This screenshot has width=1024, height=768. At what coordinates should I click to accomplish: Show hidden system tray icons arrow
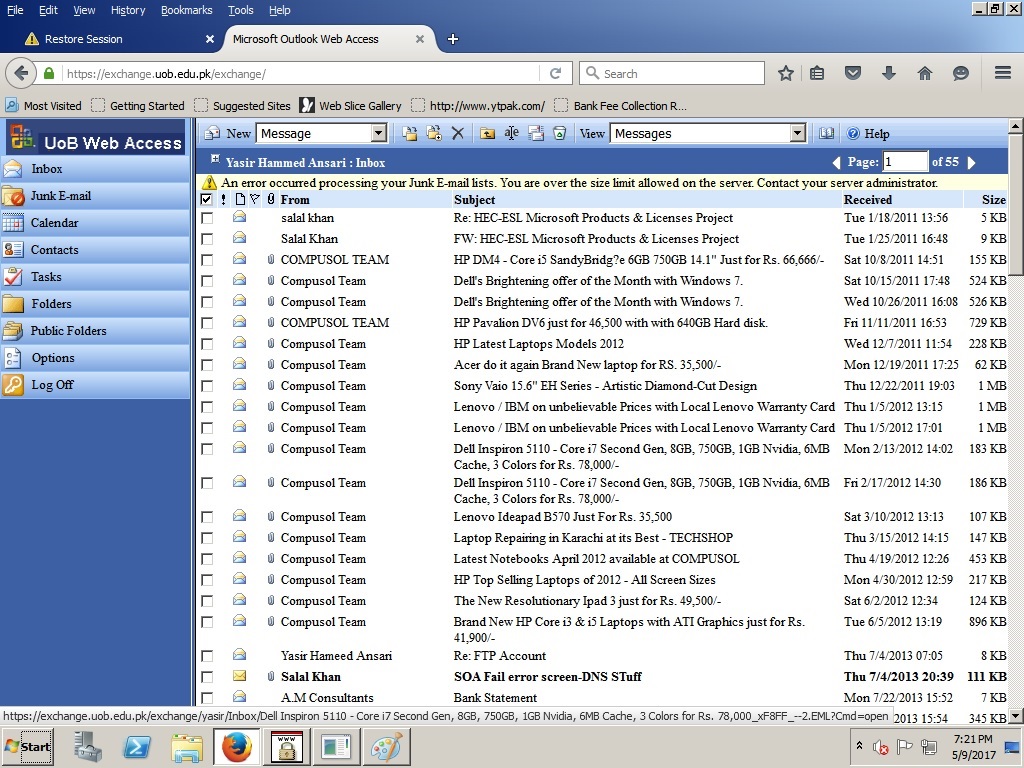click(x=859, y=746)
